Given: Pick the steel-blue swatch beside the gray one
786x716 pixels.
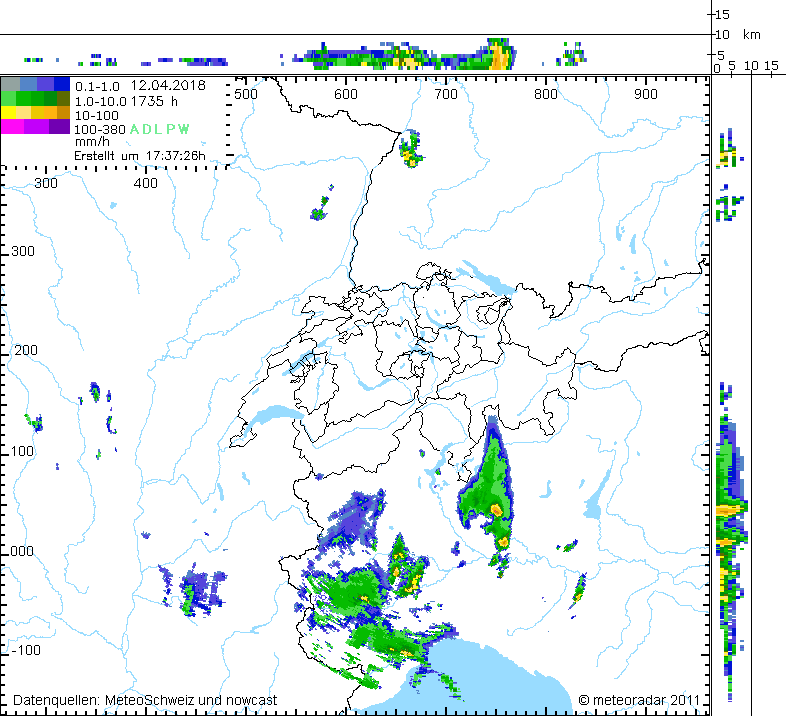Looking at the screenshot, I should tap(28, 84).
